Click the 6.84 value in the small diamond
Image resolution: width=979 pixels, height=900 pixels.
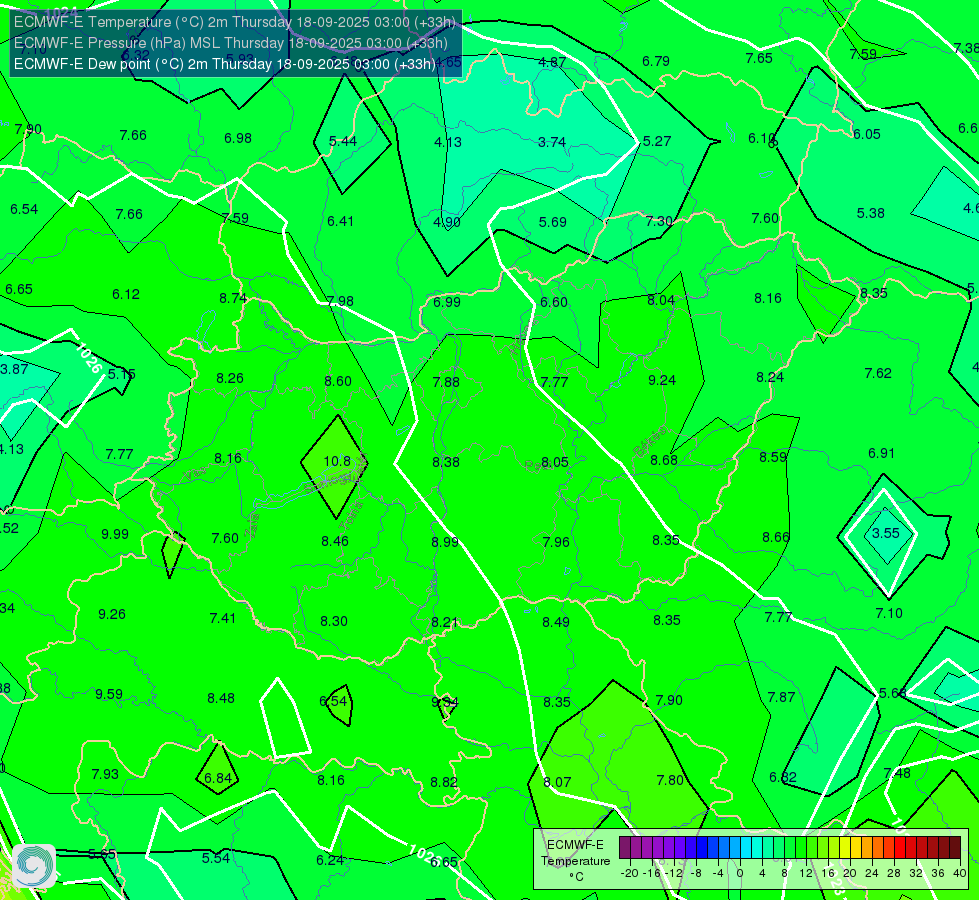pyautogui.click(x=218, y=778)
